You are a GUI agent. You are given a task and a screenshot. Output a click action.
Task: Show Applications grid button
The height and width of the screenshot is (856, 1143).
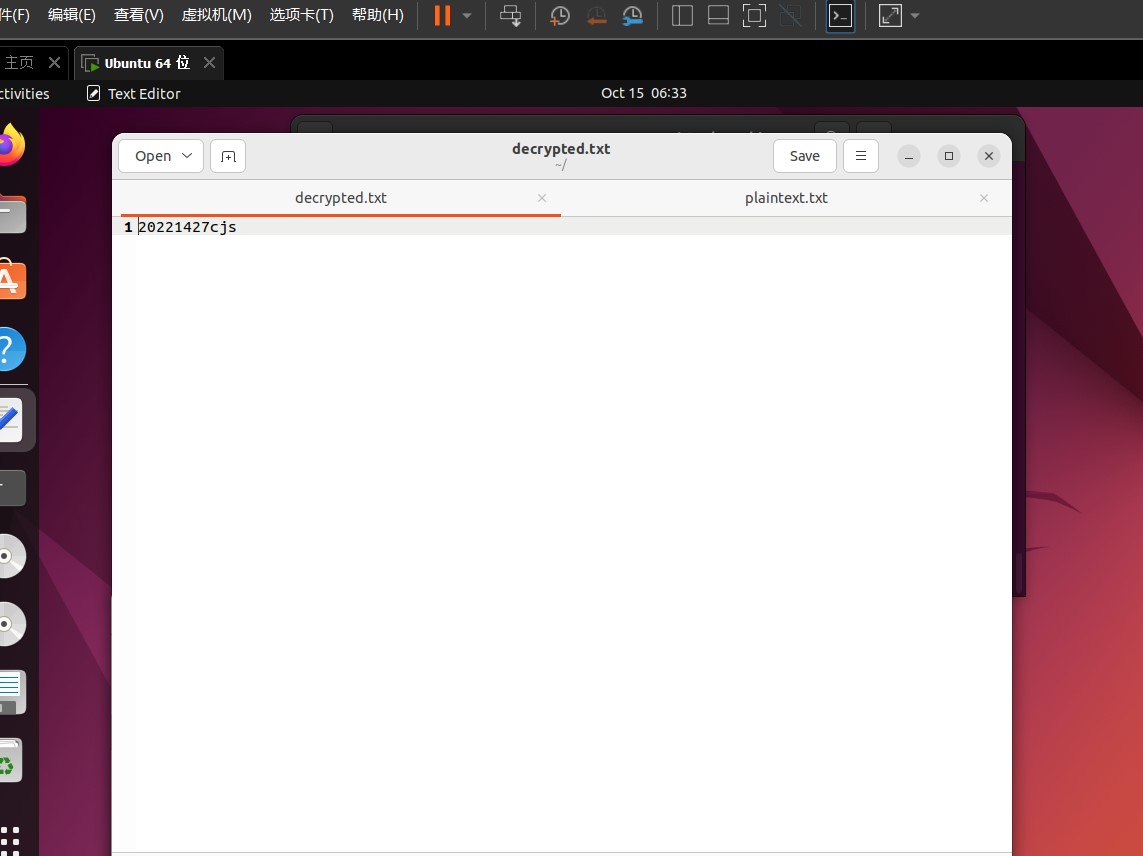tap(10, 840)
